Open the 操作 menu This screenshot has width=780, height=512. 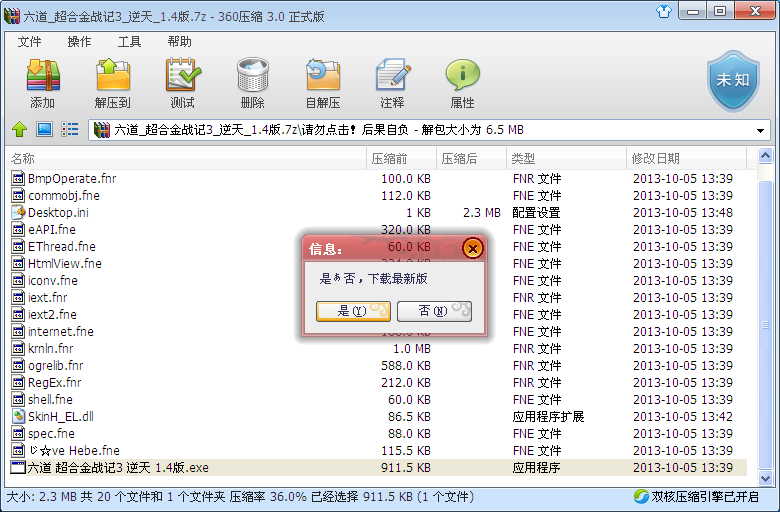[79, 41]
